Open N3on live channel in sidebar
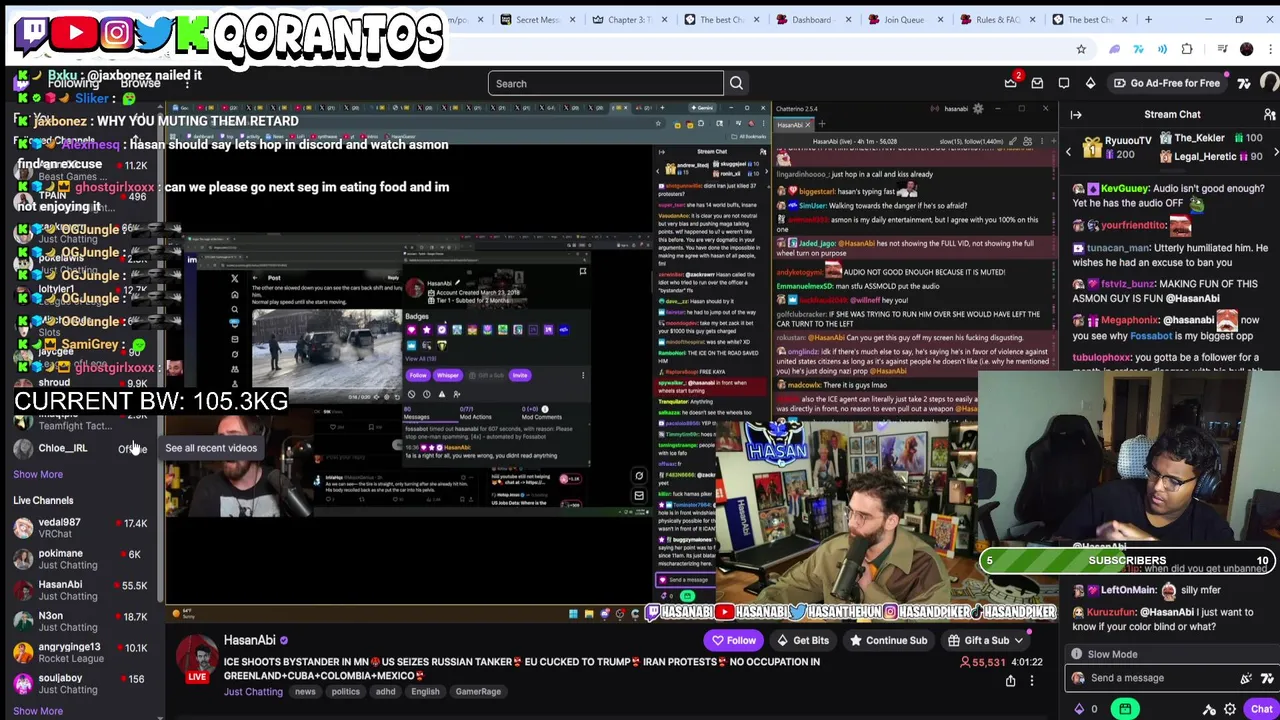This screenshot has height=720, width=1280. pyautogui.click(x=80, y=621)
